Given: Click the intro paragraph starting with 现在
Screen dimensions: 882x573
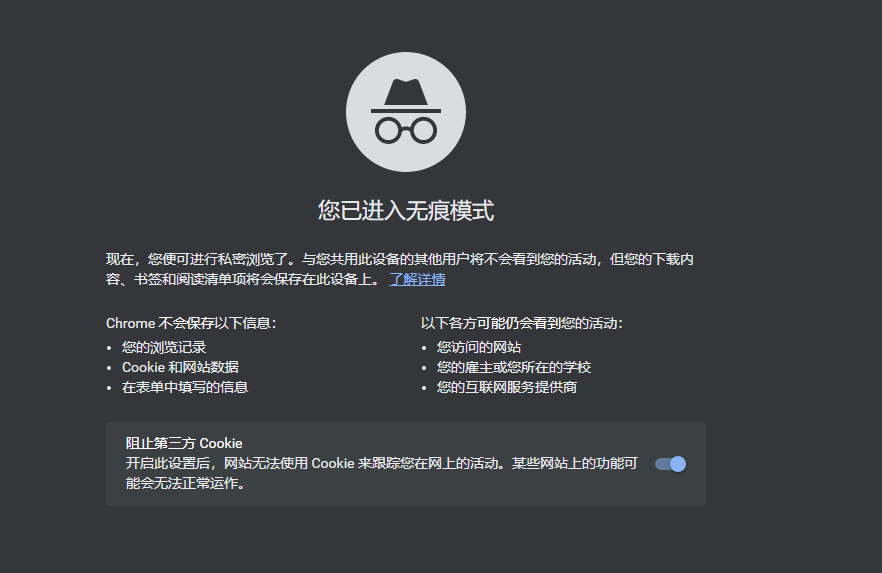Looking at the screenshot, I should [400, 259].
